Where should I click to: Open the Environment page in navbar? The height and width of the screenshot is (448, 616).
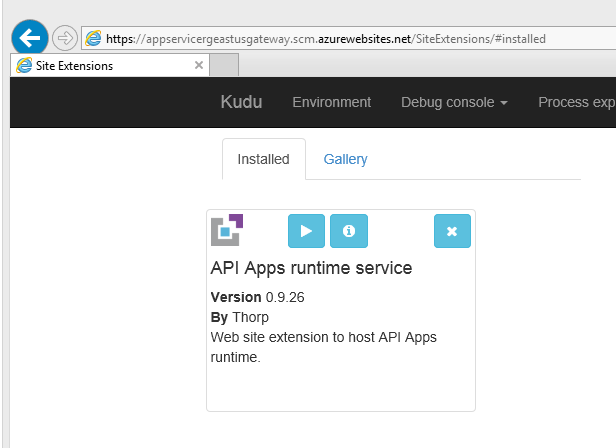331,102
